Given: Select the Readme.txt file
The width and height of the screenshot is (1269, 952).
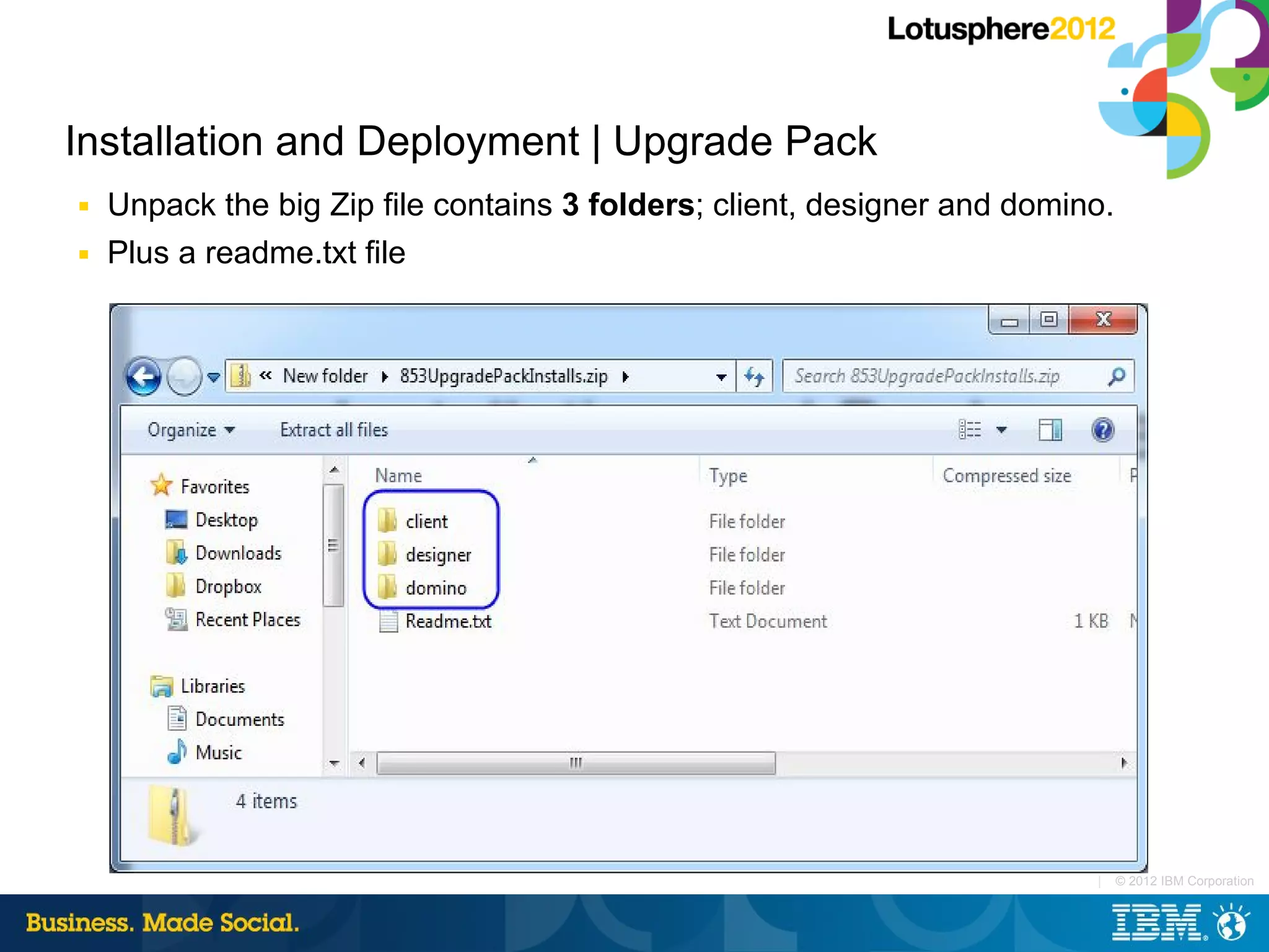Looking at the screenshot, I should 449,621.
